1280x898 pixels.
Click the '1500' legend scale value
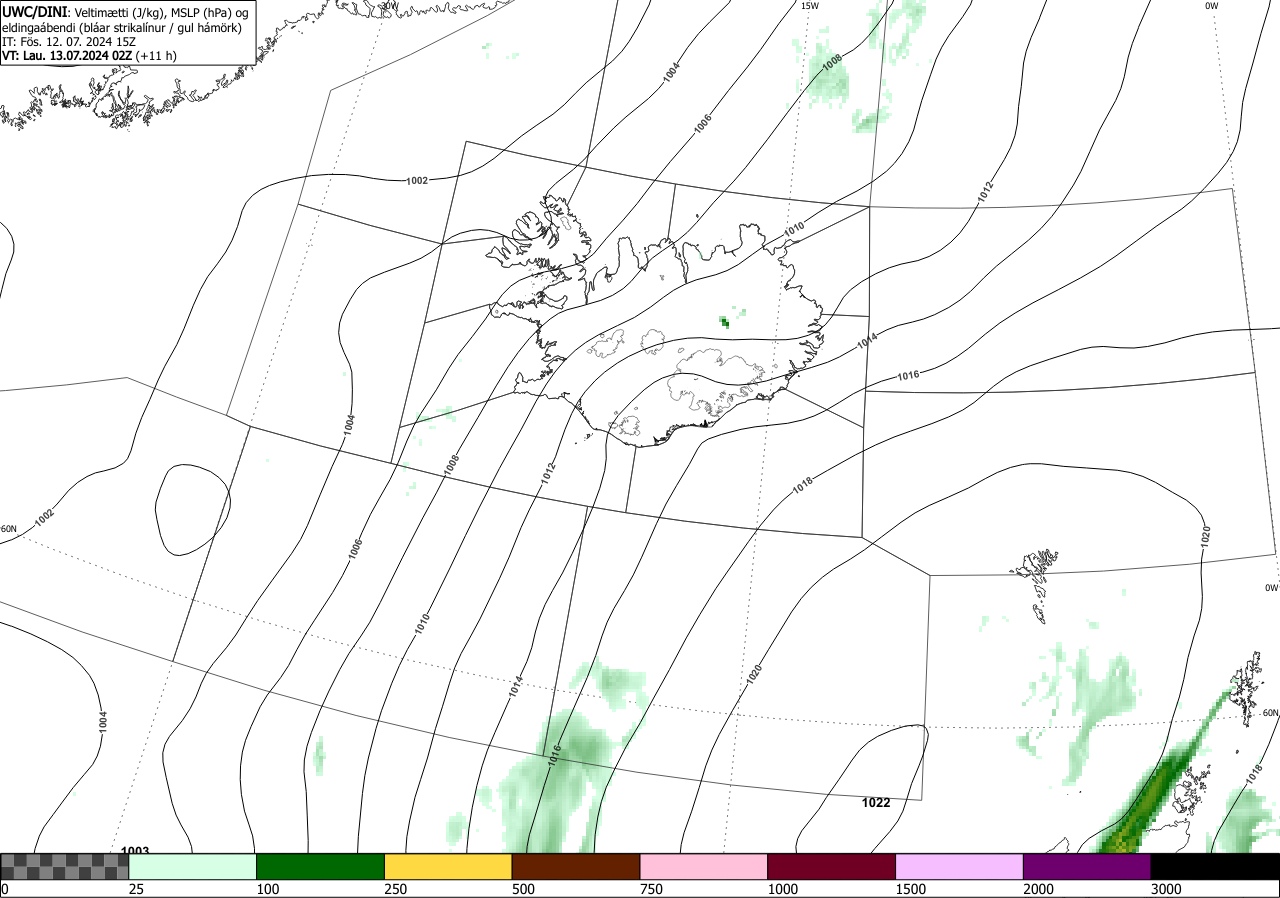tap(911, 889)
